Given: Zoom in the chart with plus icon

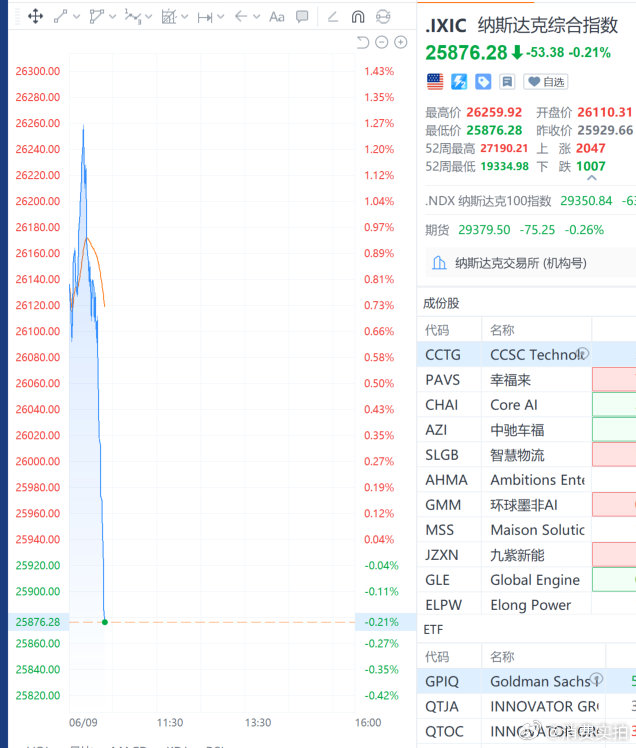Looking at the screenshot, I should point(401,42).
